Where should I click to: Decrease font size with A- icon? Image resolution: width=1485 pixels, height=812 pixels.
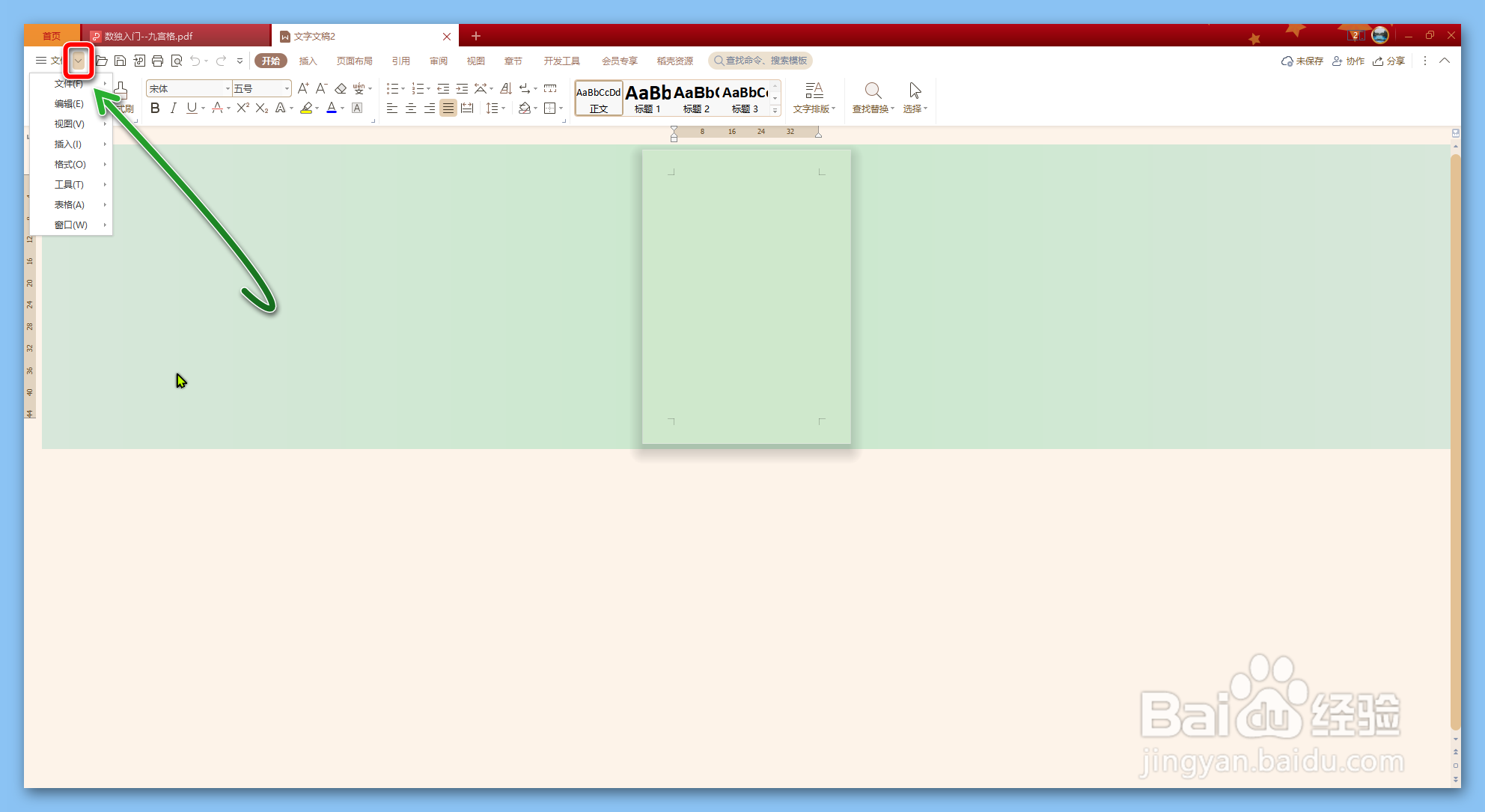coord(321,88)
